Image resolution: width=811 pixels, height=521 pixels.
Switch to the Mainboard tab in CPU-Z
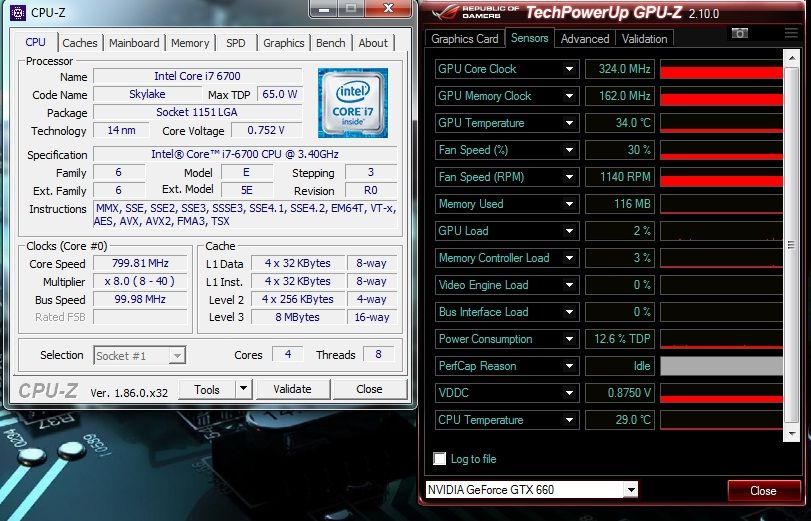[134, 43]
